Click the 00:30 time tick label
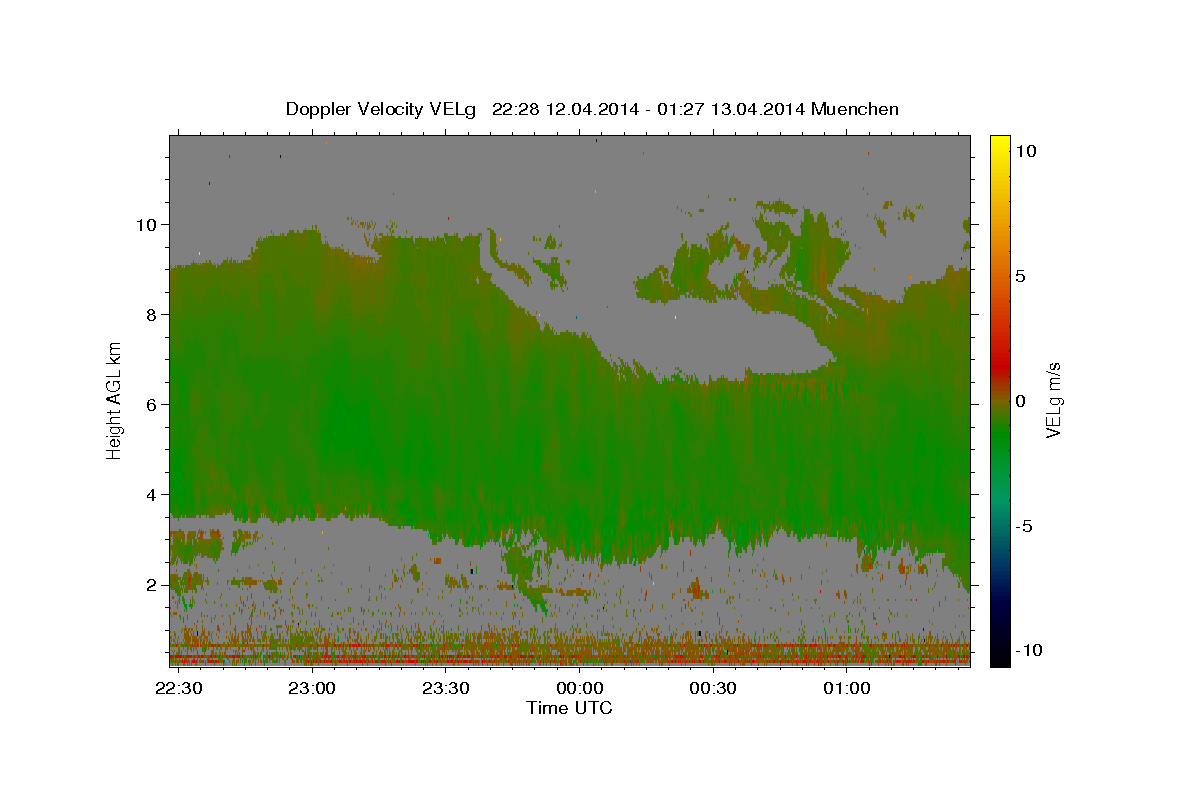1200x800 pixels. (x=713, y=688)
